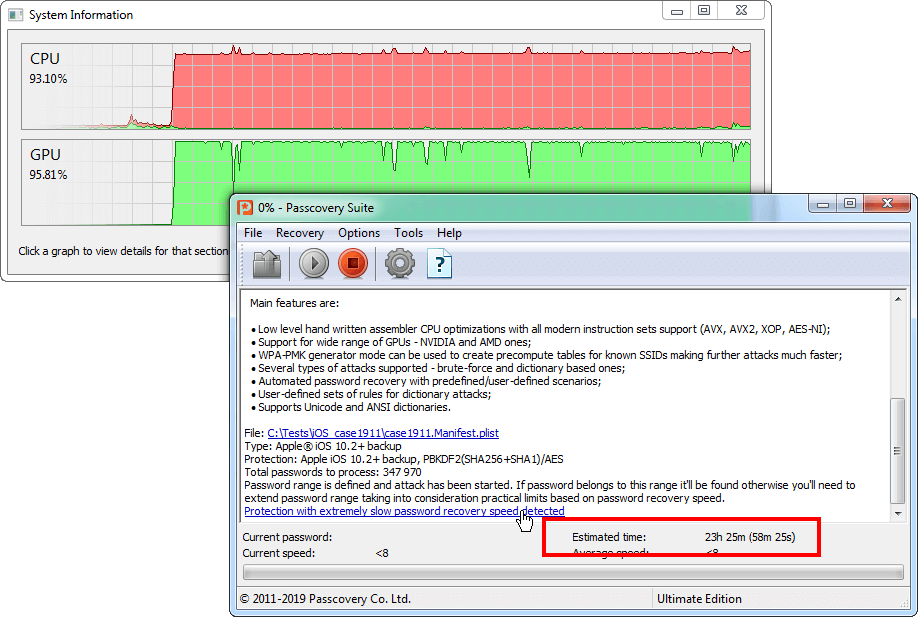Maximize the Passcovery Suite window
The height and width of the screenshot is (617, 918).
tap(850, 204)
